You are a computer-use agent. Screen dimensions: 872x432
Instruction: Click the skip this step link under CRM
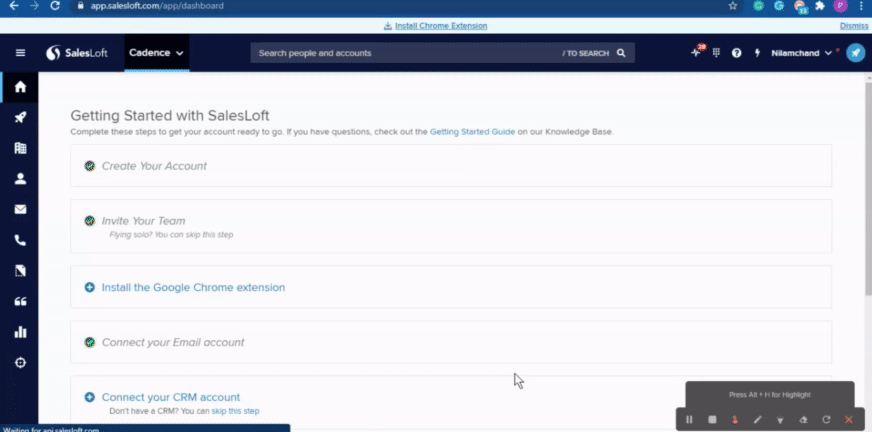(235, 411)
